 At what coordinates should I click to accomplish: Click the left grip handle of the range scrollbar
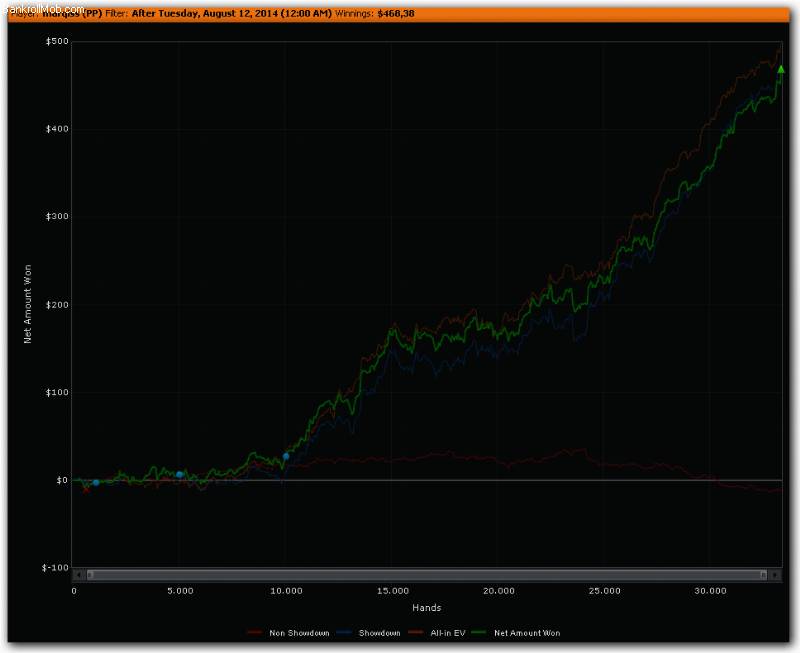pos(90,575)
